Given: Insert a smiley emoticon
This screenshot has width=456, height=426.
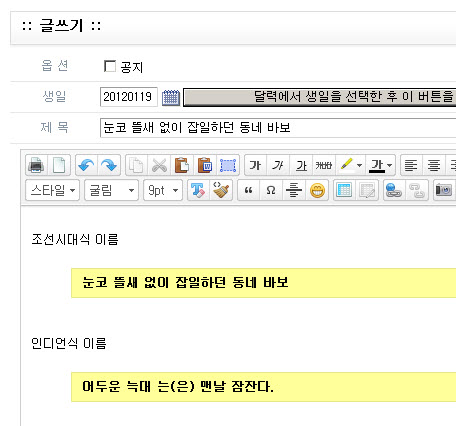Looking at the screenshot, I should (x=317, y=191).
